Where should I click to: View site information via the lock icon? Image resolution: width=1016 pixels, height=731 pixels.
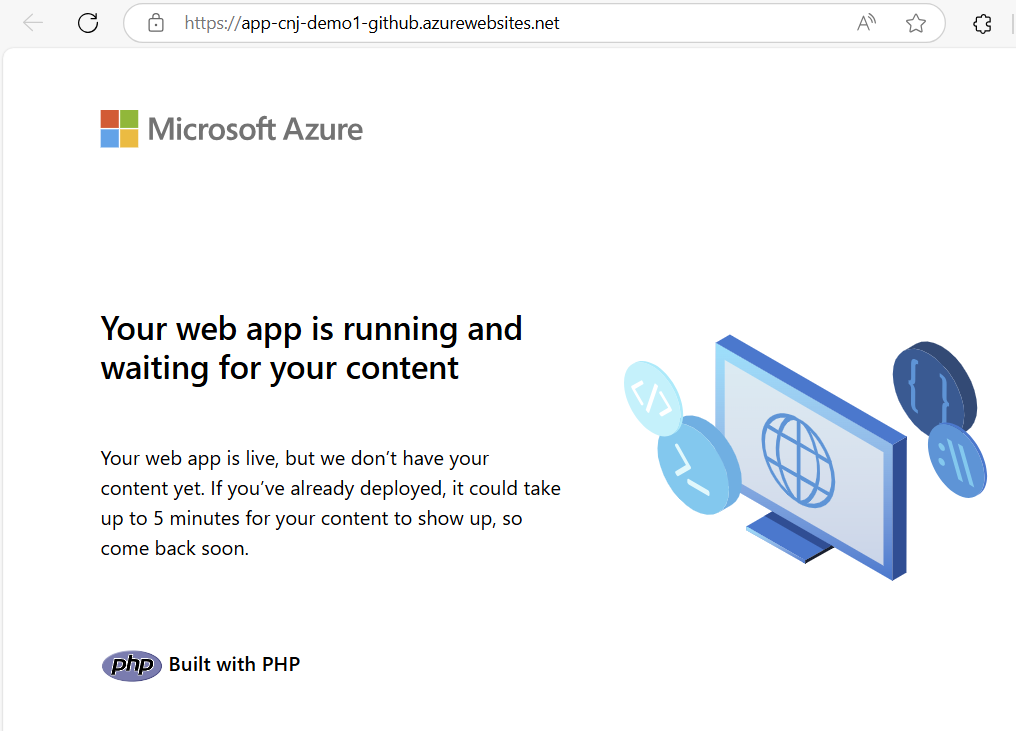(155, 23)
